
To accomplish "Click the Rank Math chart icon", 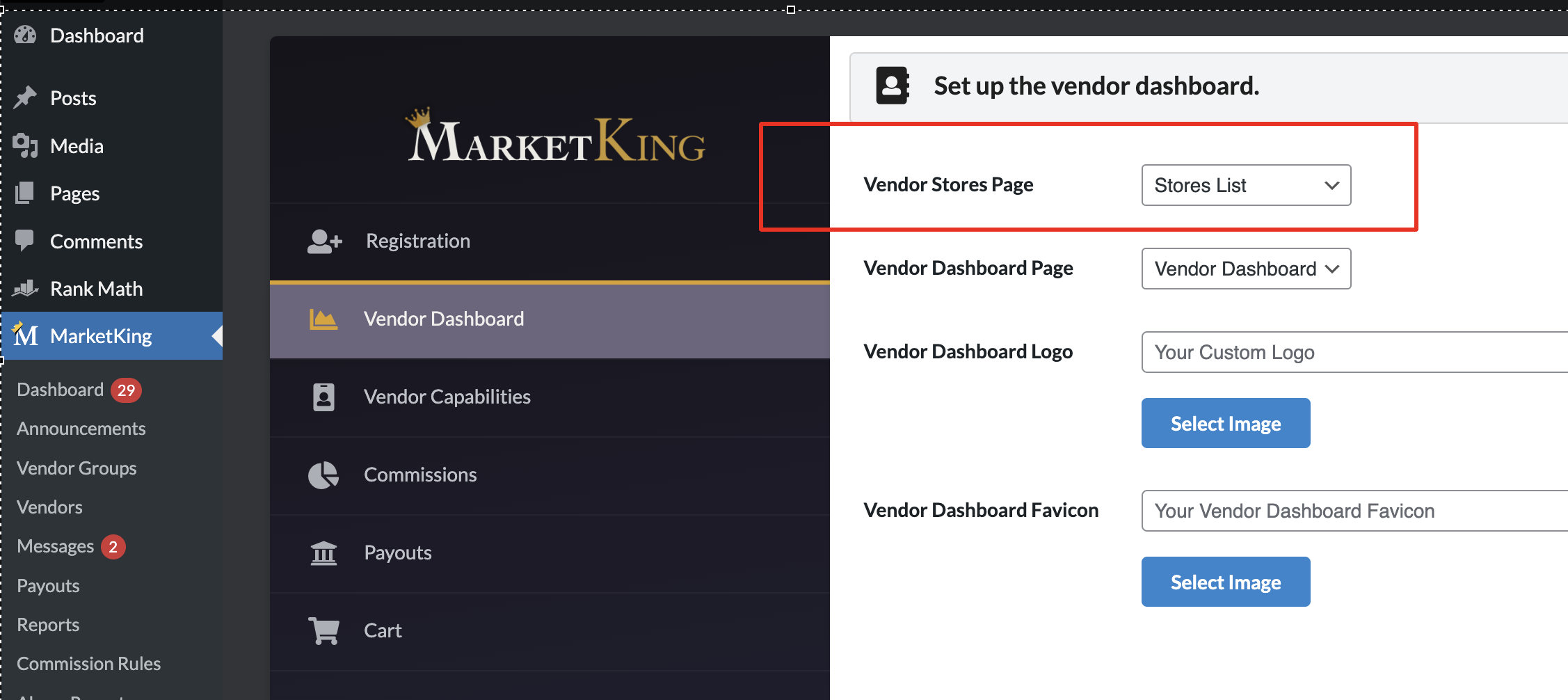I will point(25,288).
